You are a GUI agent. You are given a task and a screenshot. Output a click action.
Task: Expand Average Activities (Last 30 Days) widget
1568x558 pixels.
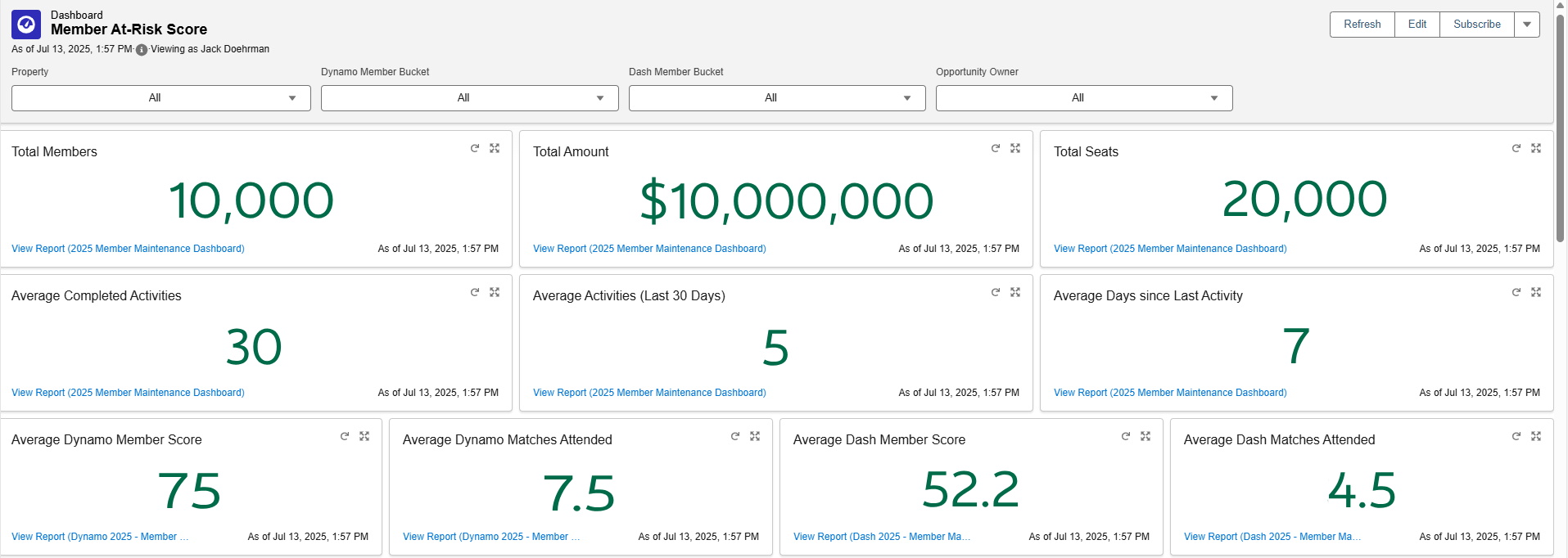click(1015, 292)
